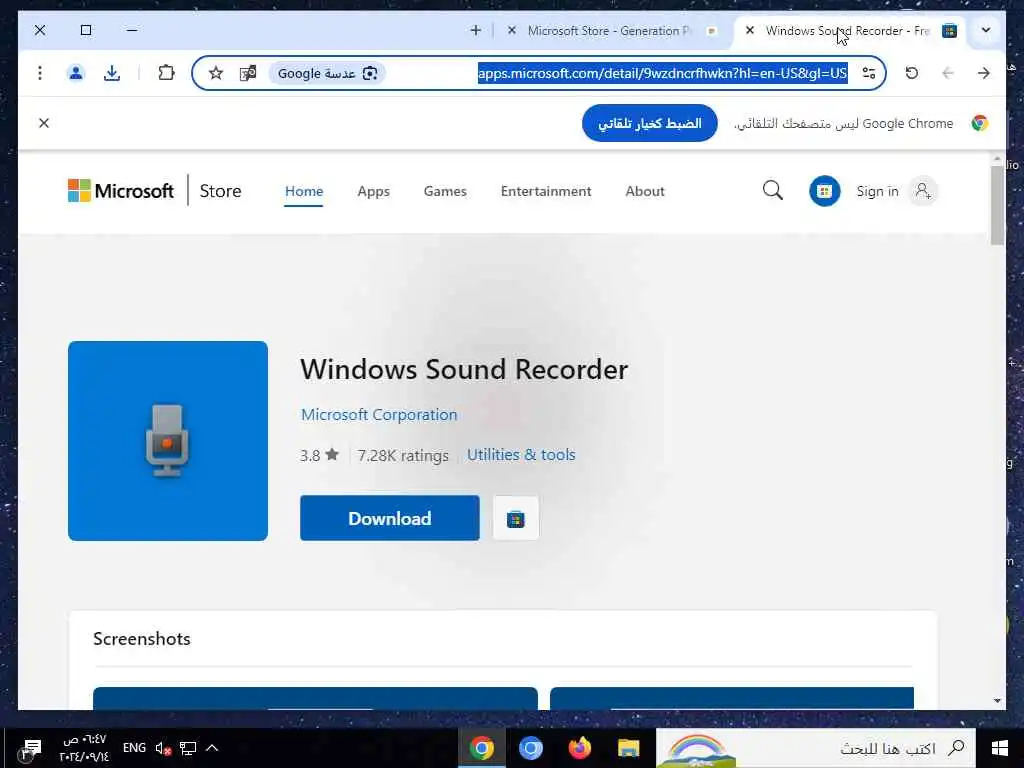Open the store search magnifier
Image resolution: width=1024 pixels, height=768 pixels.
[773, 191]
